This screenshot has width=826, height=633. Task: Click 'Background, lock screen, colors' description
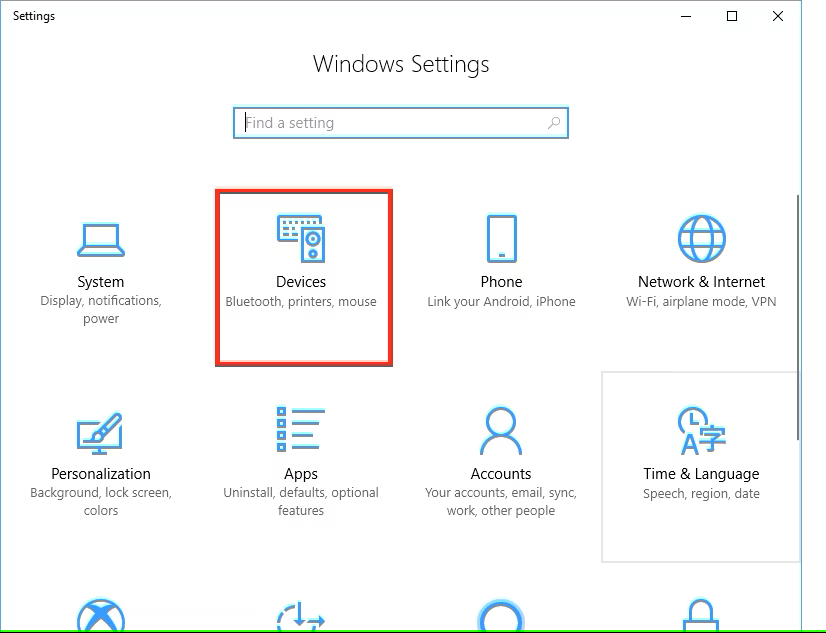click(x=101, y=501)
